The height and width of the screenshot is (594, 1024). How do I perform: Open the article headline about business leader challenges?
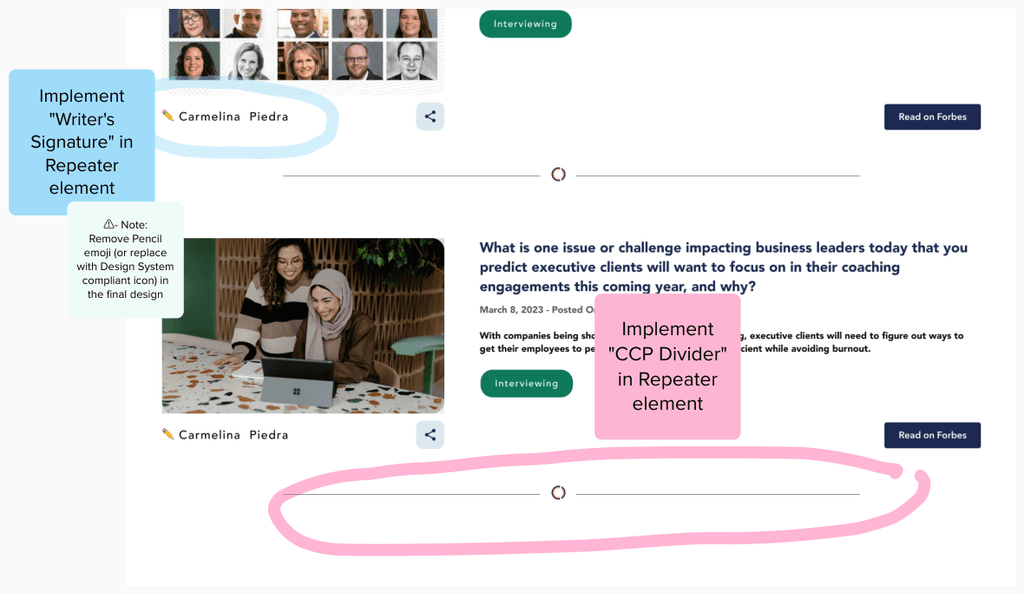[x=720, y=267]
